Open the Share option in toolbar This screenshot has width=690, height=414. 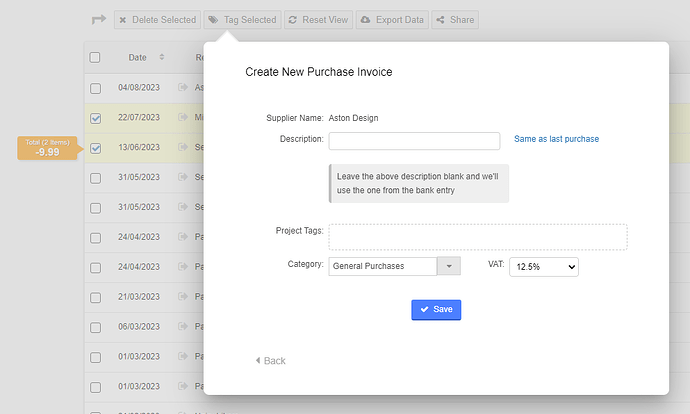(454, 20)
